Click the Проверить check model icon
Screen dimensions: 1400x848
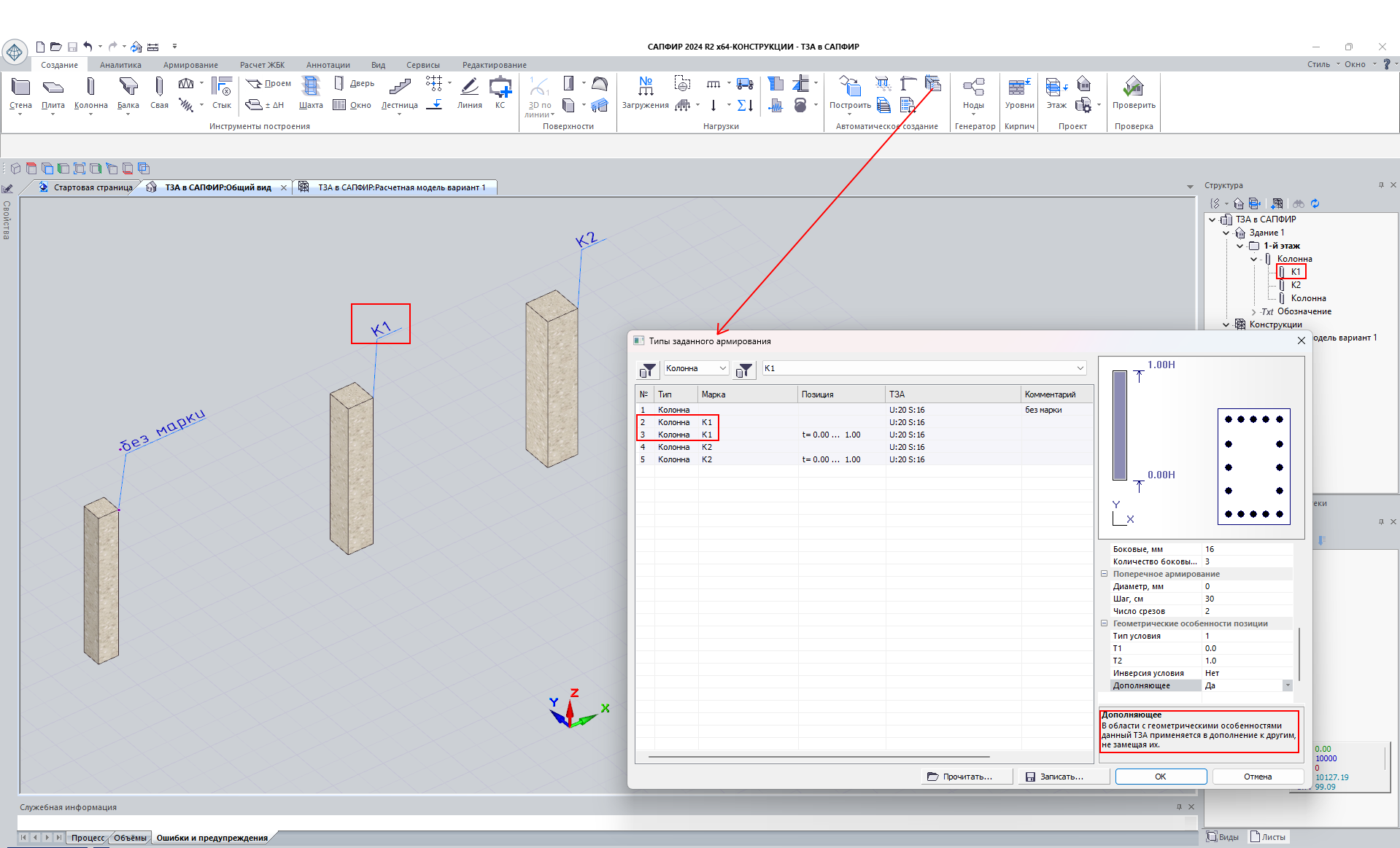point(1133,93)
